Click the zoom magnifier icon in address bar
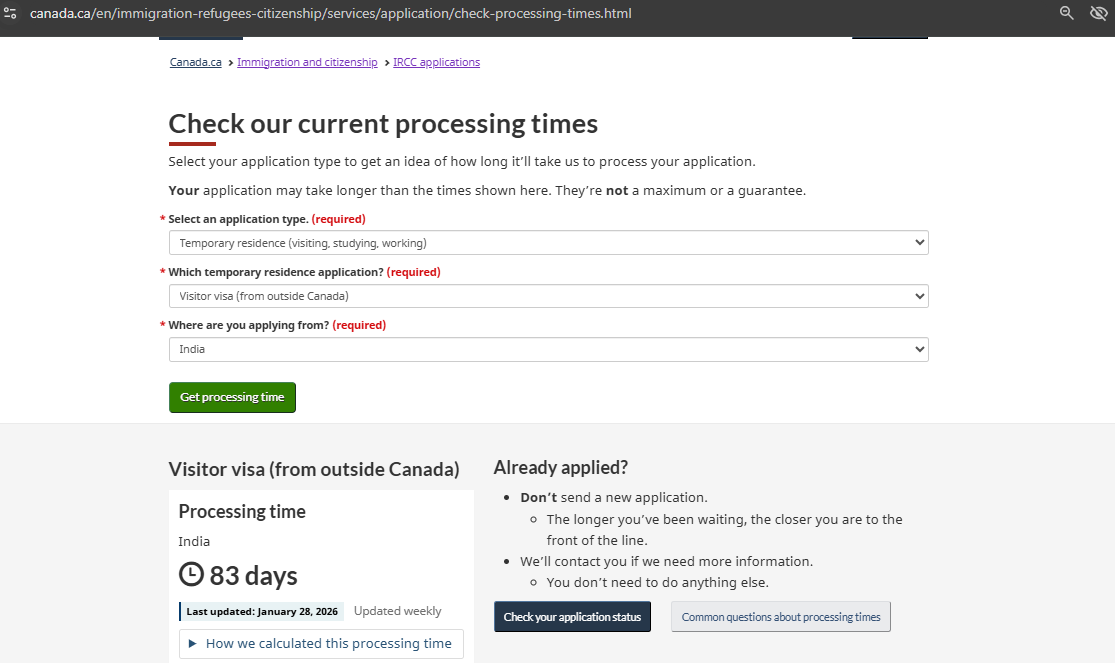 coord(1068,13)
